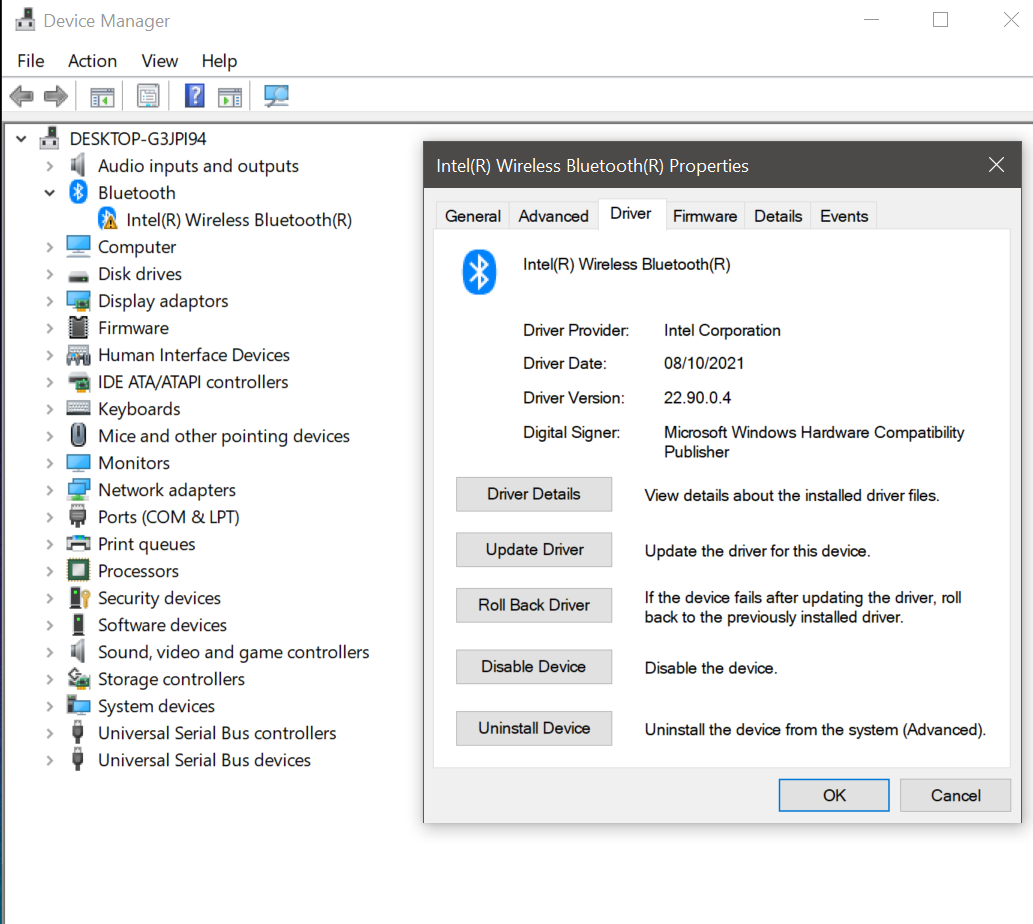
Task: Click the Intel Corporation provider text
Action: tap(722, 331)
